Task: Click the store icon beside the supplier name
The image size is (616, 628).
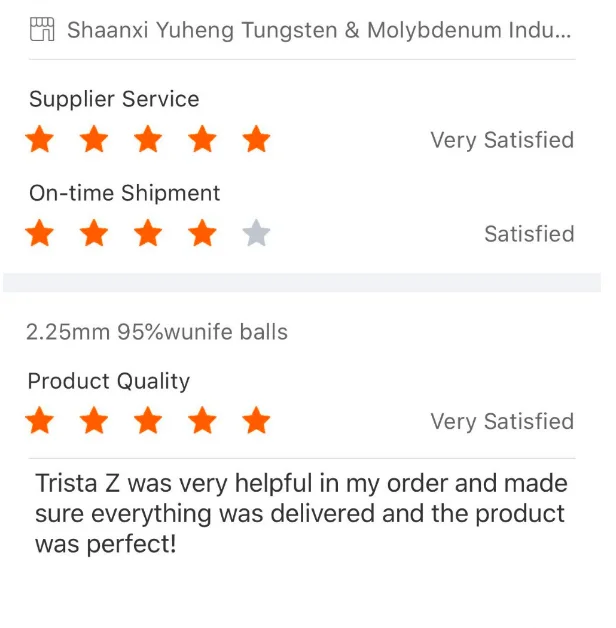Action: point(42,30)
